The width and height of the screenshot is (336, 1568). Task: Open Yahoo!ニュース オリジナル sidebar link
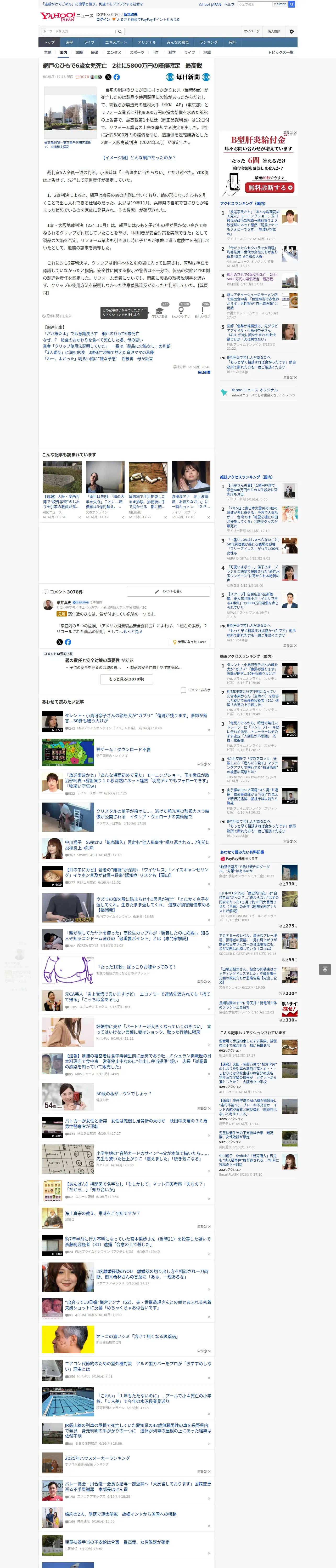click(x=254, y=390)
